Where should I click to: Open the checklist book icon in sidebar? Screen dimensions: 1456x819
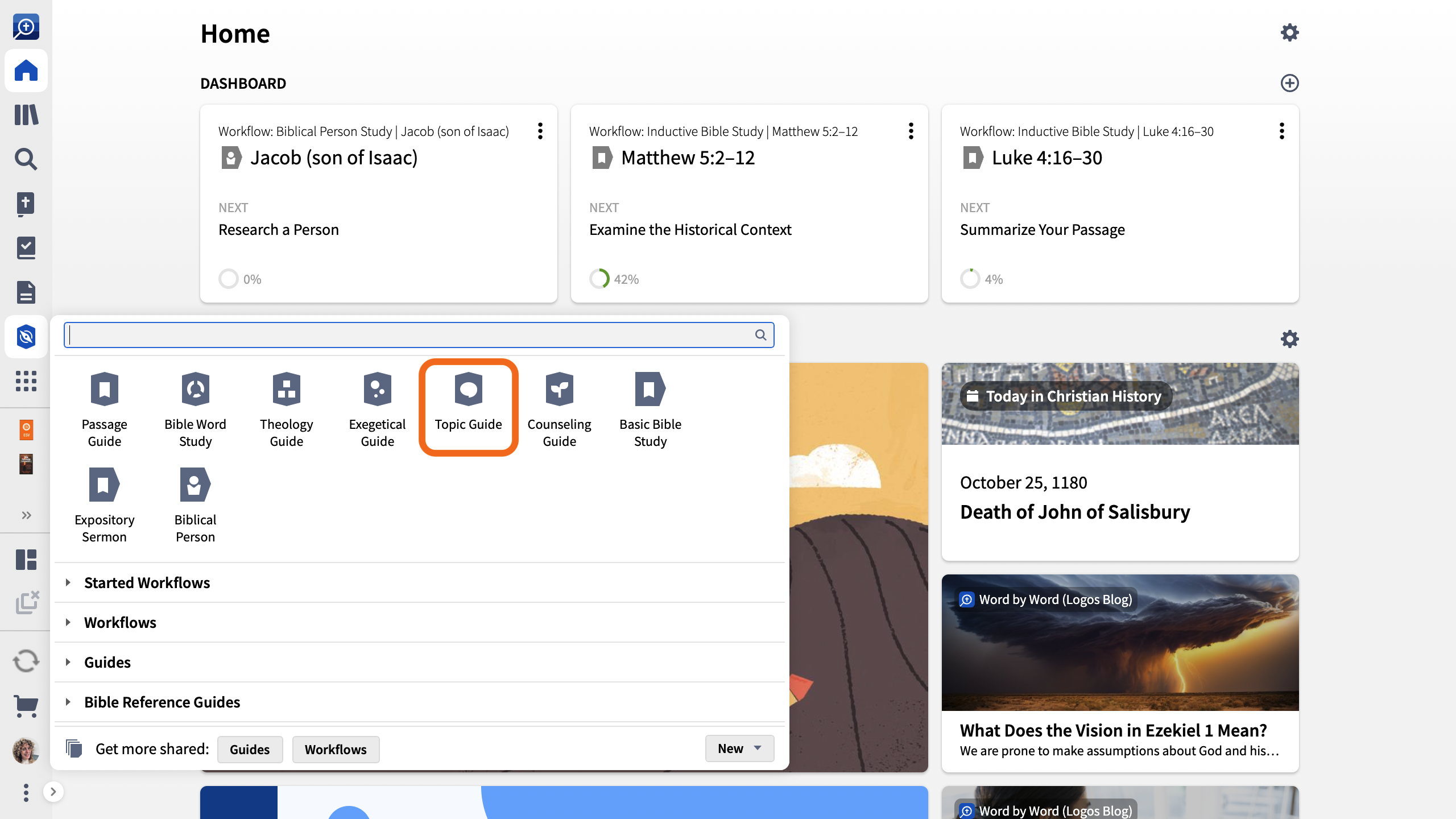pyautogui.click(x=26, y=248)
